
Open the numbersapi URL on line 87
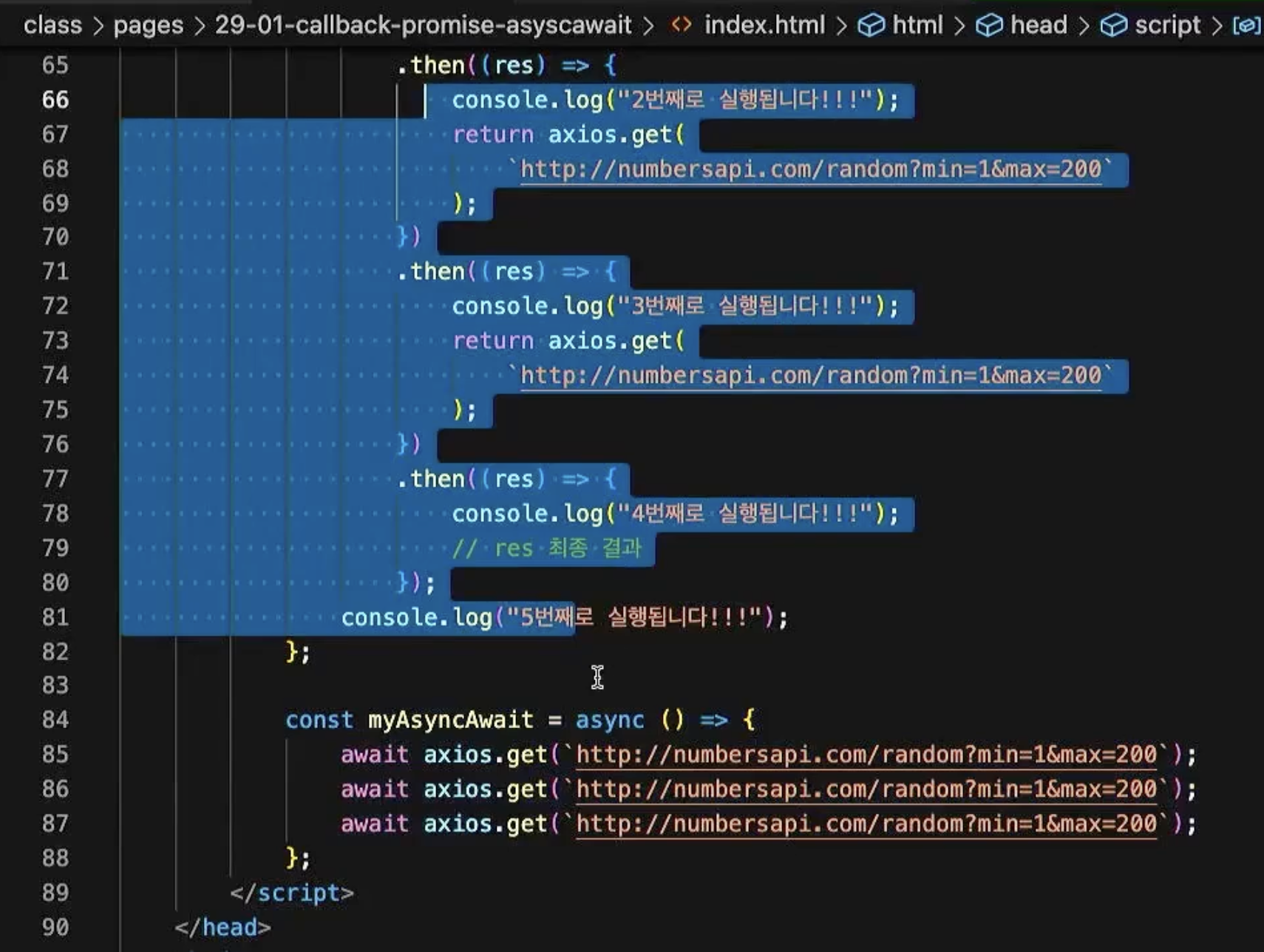click(866, 823)
